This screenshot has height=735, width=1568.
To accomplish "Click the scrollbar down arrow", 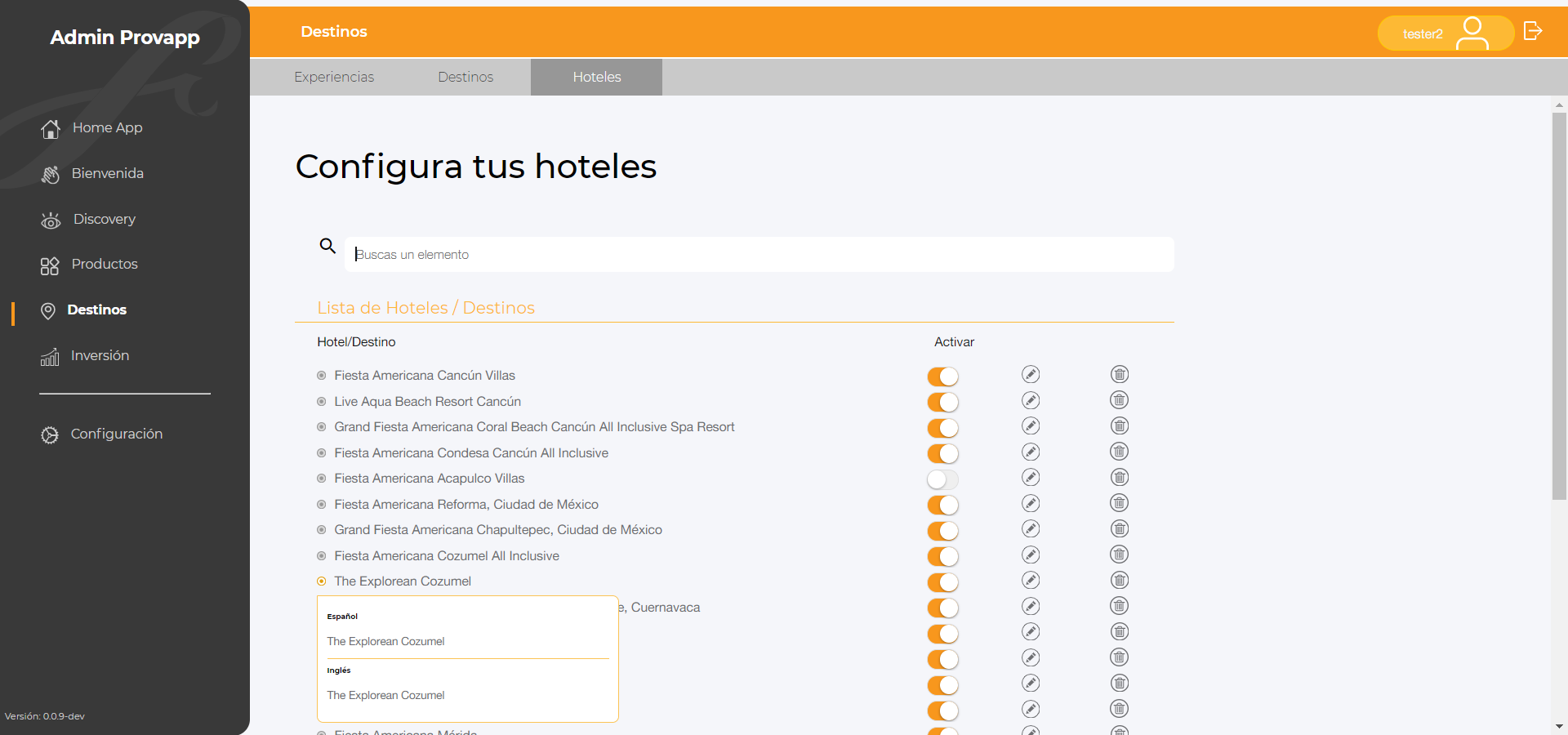I will point(1559,726).
